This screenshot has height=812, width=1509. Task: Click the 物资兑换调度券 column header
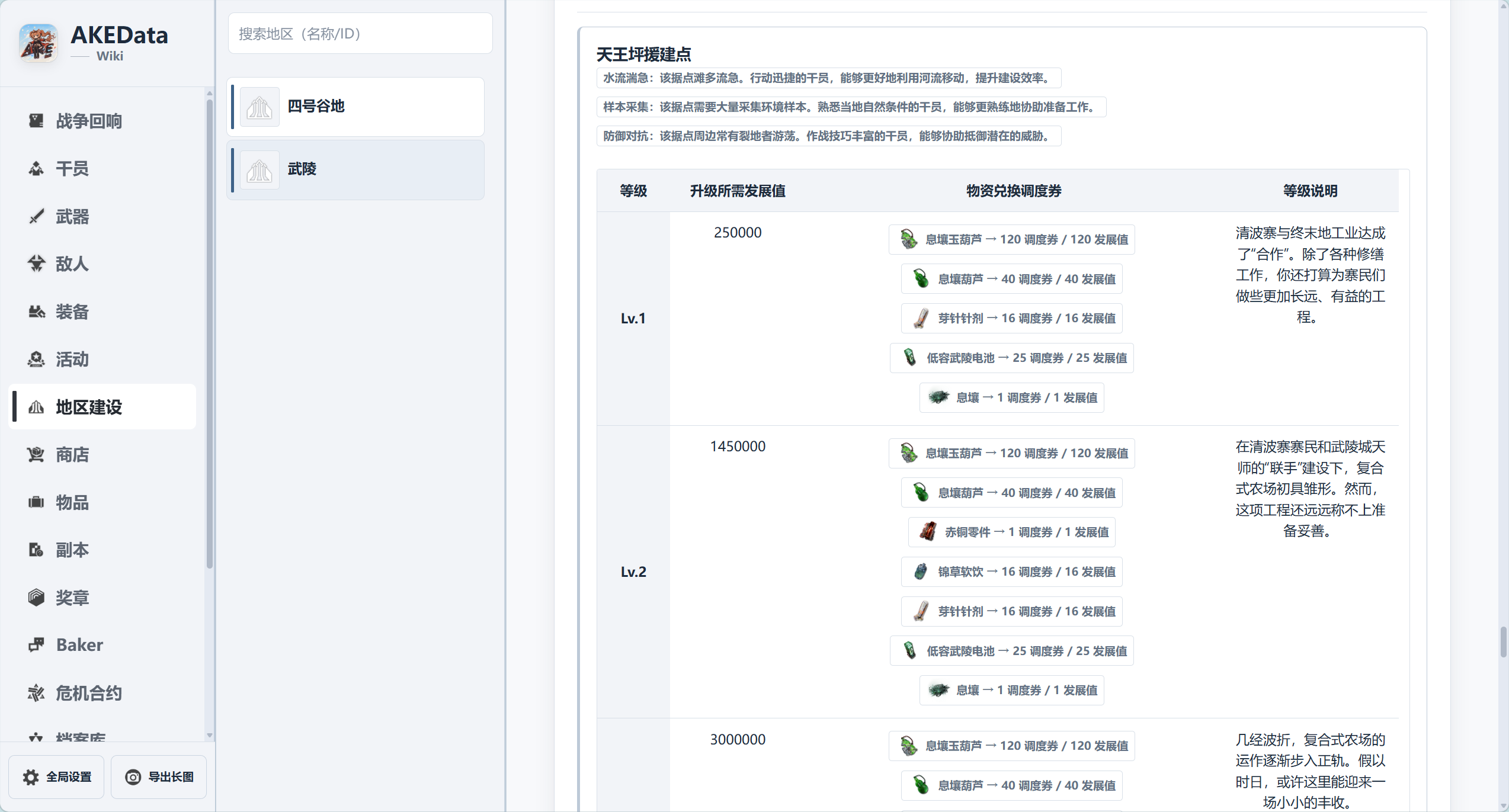coord(1013,191)
